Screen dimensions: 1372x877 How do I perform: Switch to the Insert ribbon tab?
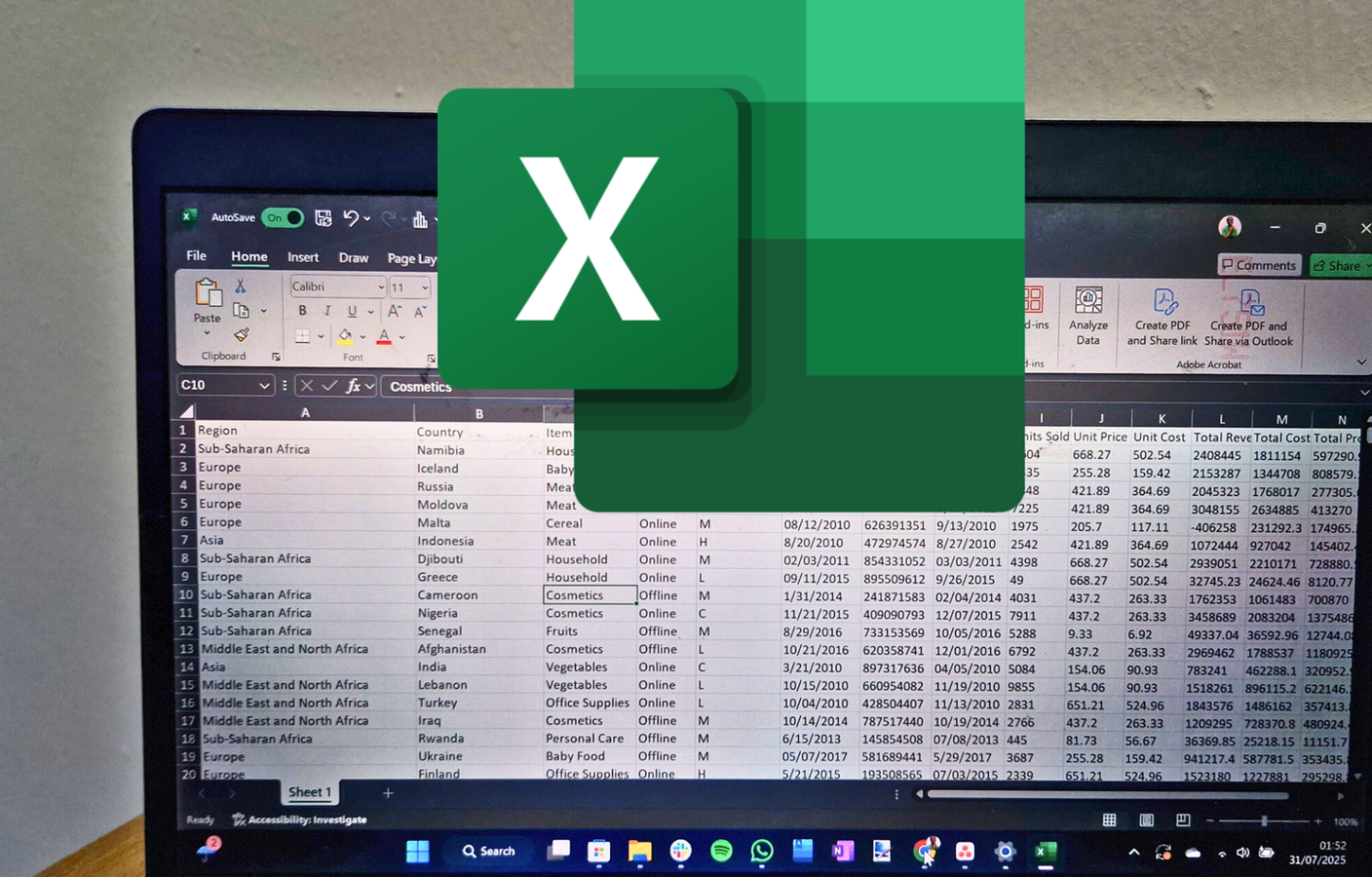(303, 256)
